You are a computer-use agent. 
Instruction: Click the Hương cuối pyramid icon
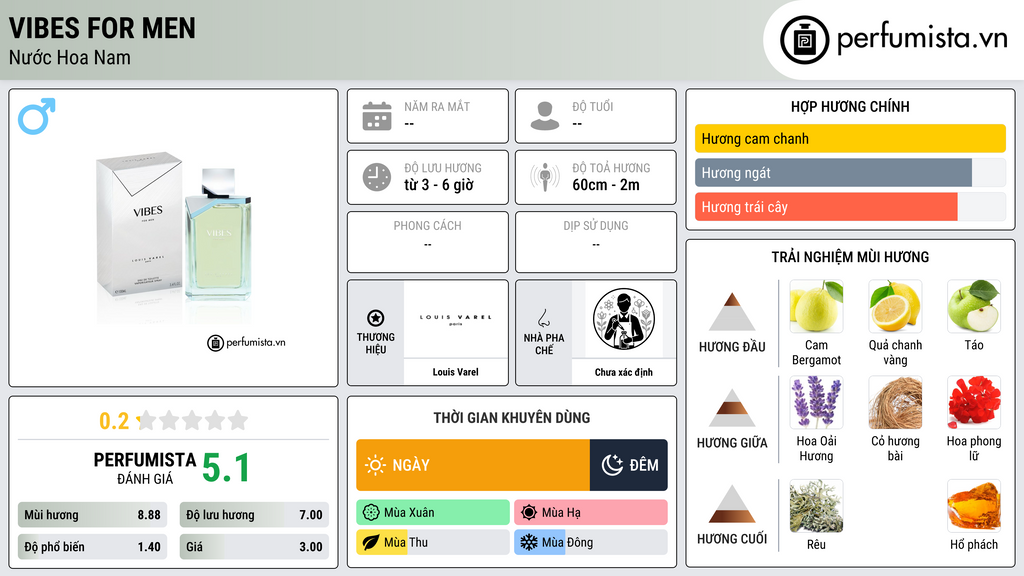point(732,504)
